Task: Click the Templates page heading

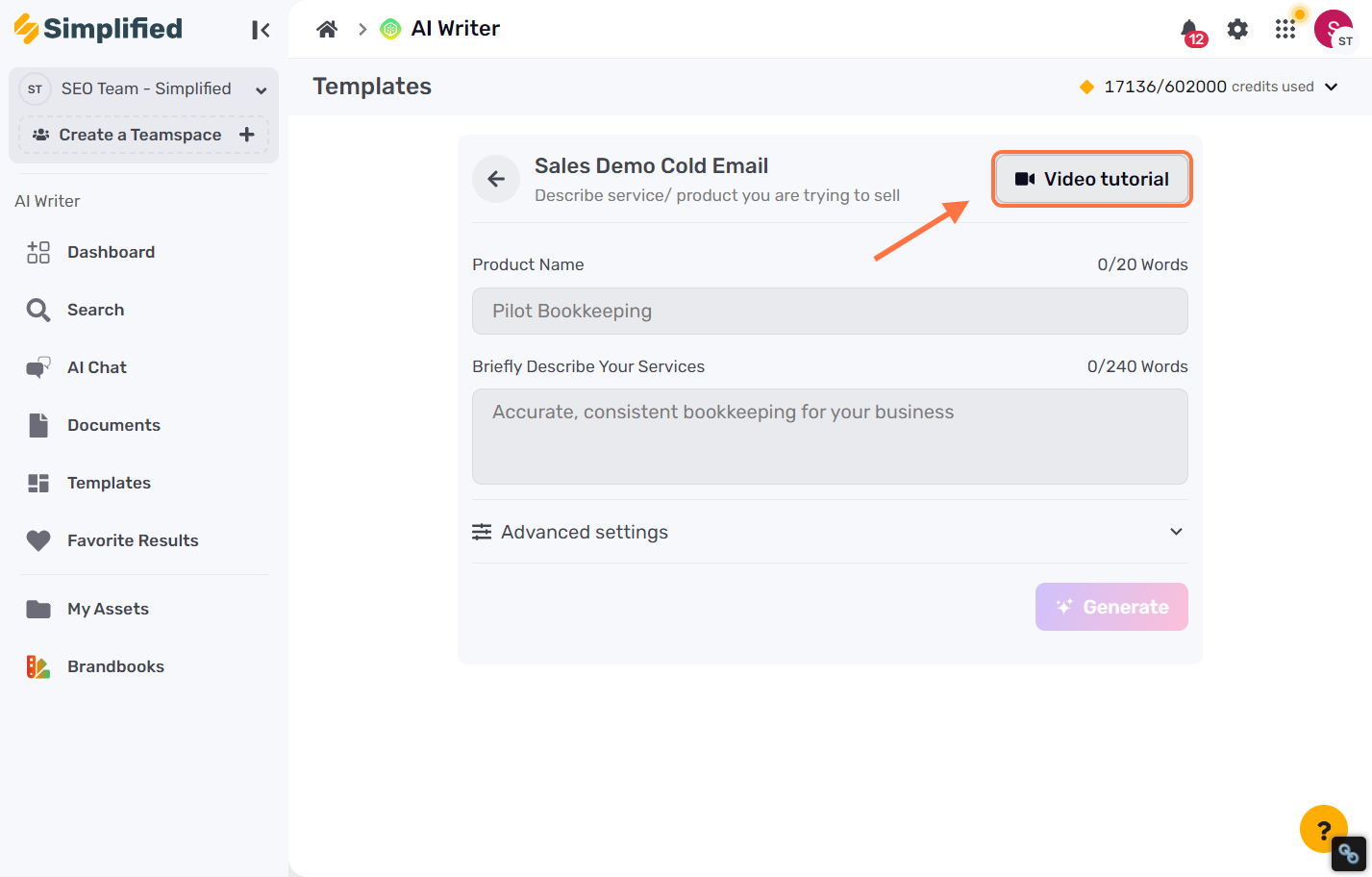Action: [372, 87]
